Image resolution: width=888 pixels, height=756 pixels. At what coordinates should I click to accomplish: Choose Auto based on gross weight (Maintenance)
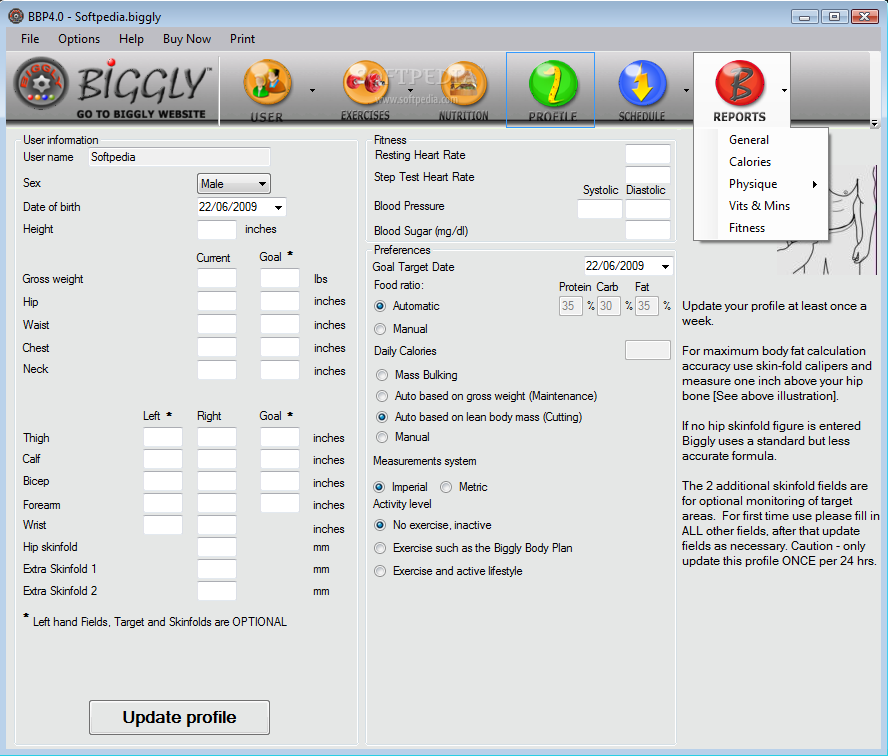tap(382, 396)
